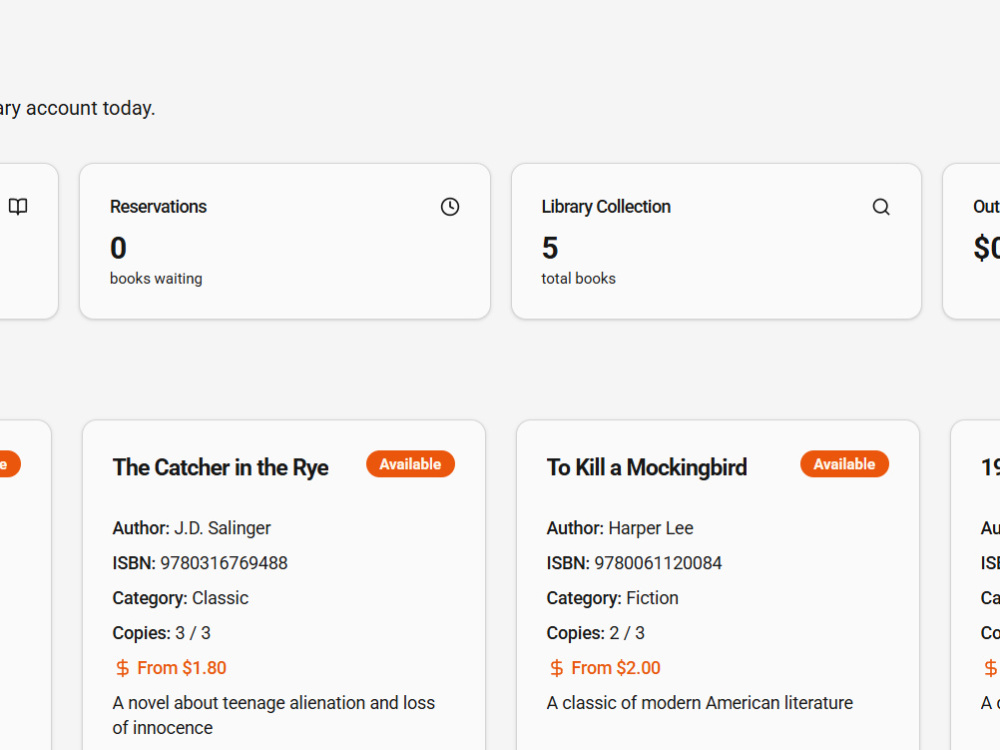Click dollar icon beside From $2.00

(556, 668)
